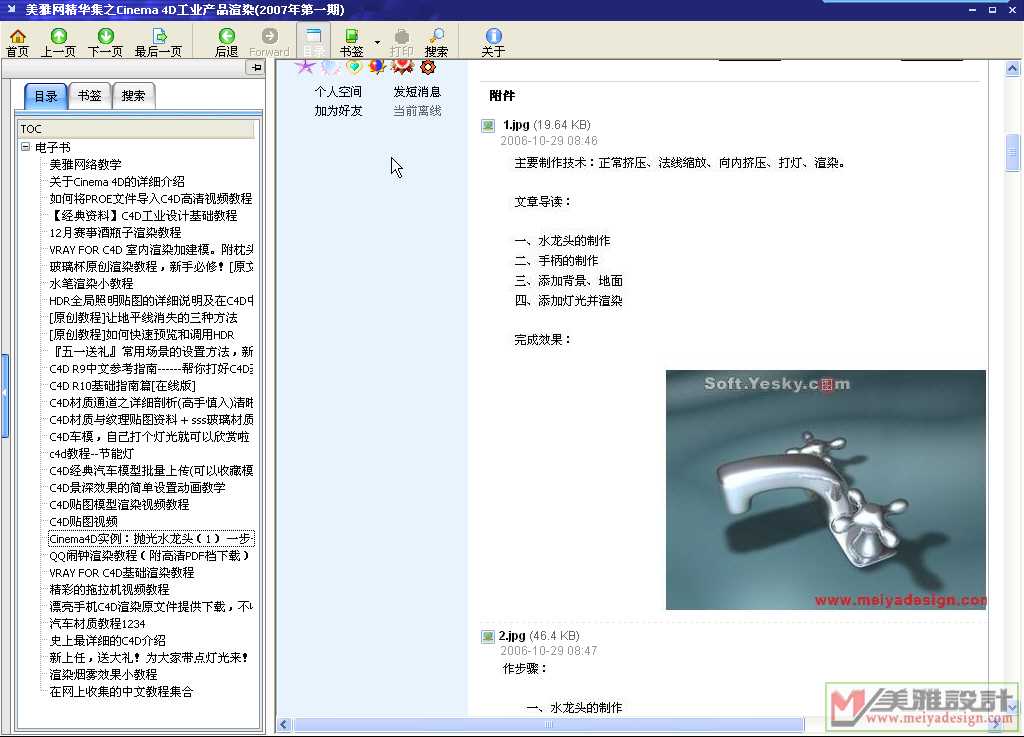This screenshot has width=1024, height=737.
Task: Select the TOC header
Action: pos(136,129)
